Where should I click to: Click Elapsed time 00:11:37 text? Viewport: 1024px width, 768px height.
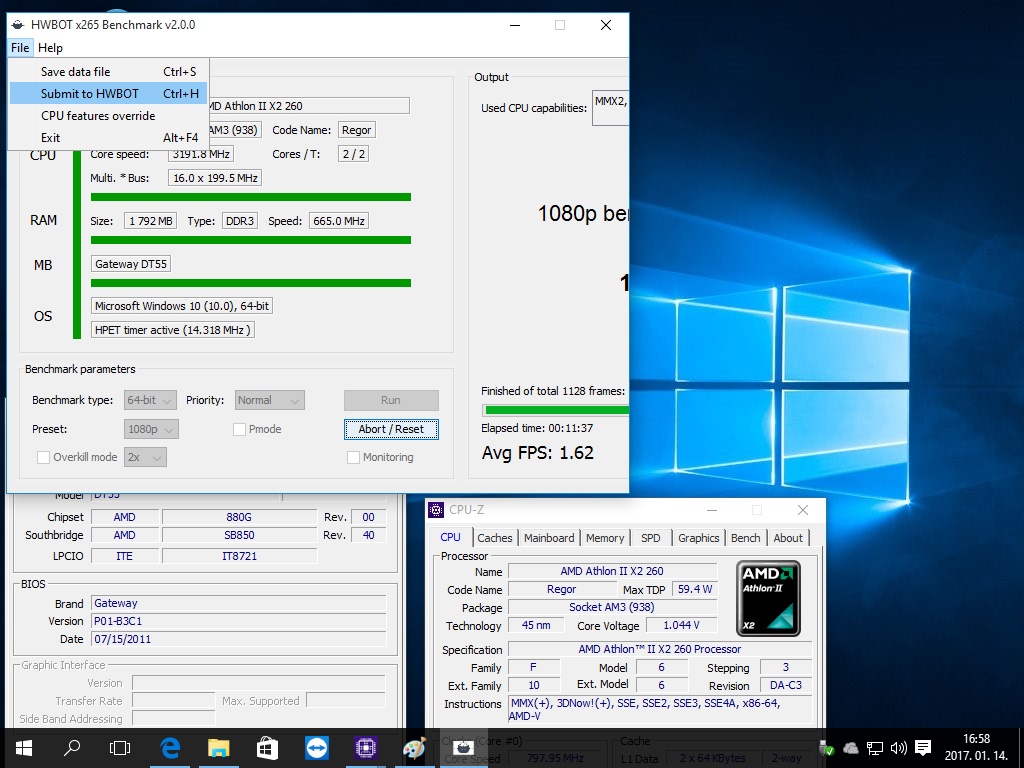pos(537,428)
